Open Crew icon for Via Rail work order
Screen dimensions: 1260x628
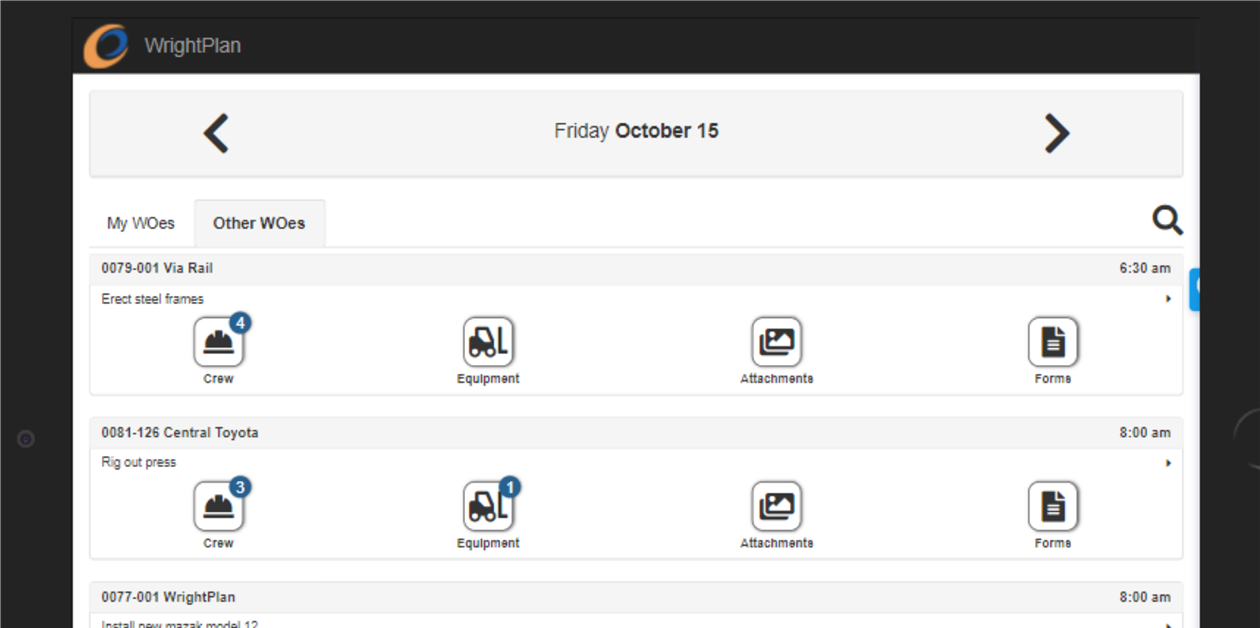218,343
